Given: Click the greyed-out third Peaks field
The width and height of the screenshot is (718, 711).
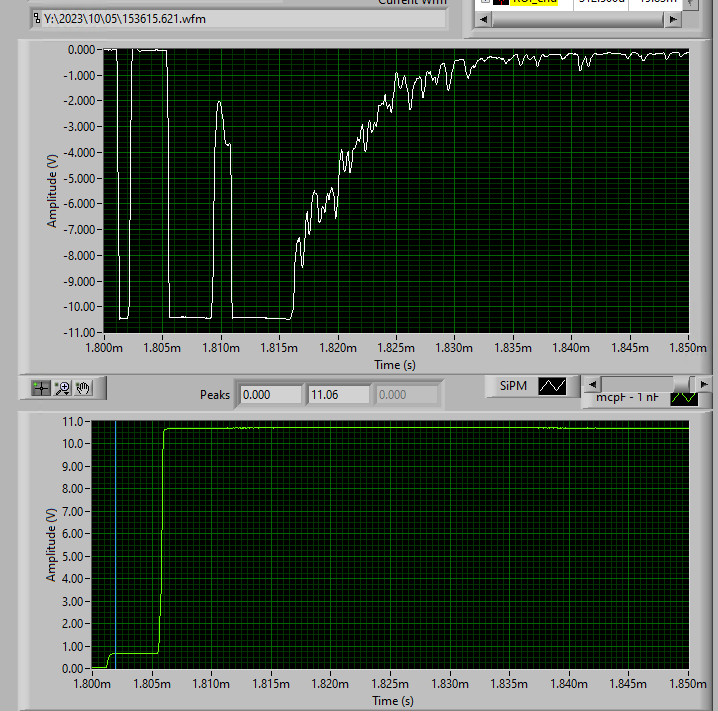Looking at the screenshot, I should [407, 395].
